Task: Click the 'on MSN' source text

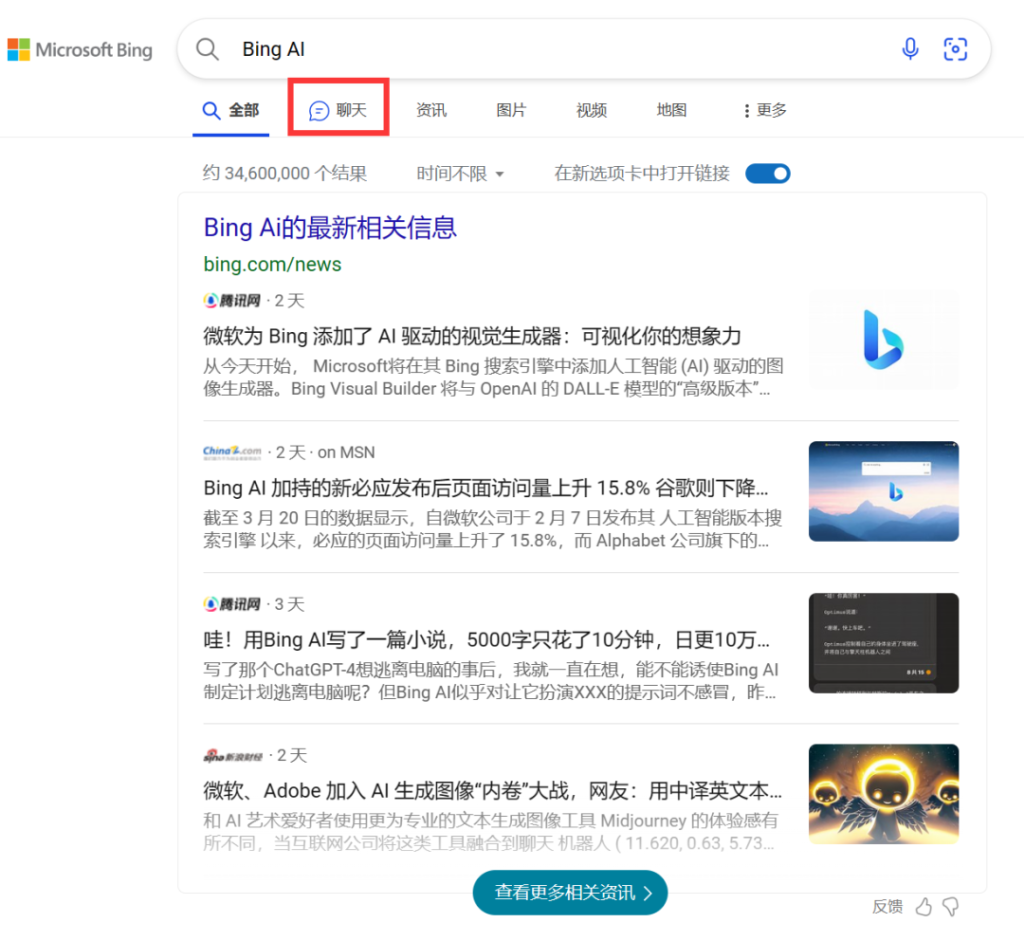Action: 346,453
